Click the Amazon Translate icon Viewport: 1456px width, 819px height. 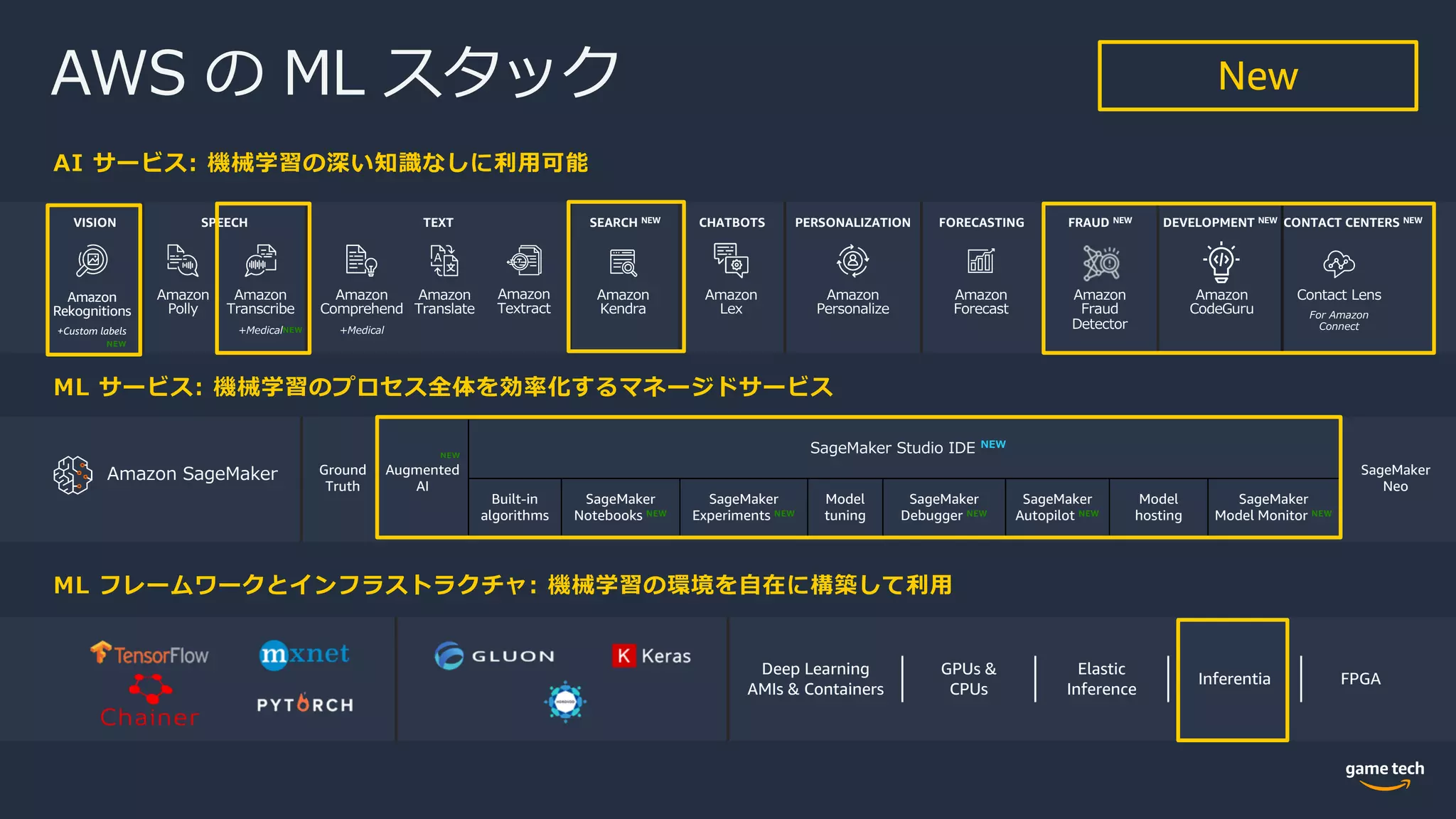pos(444,260)
